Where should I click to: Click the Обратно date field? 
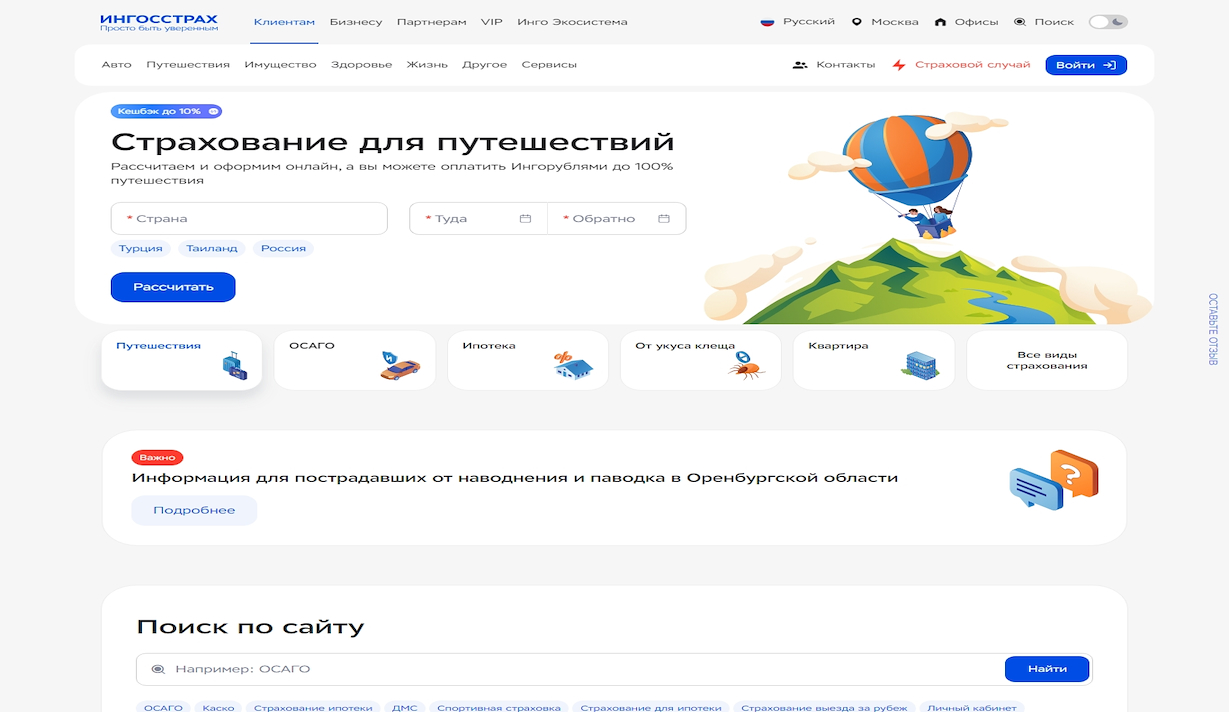617,219
